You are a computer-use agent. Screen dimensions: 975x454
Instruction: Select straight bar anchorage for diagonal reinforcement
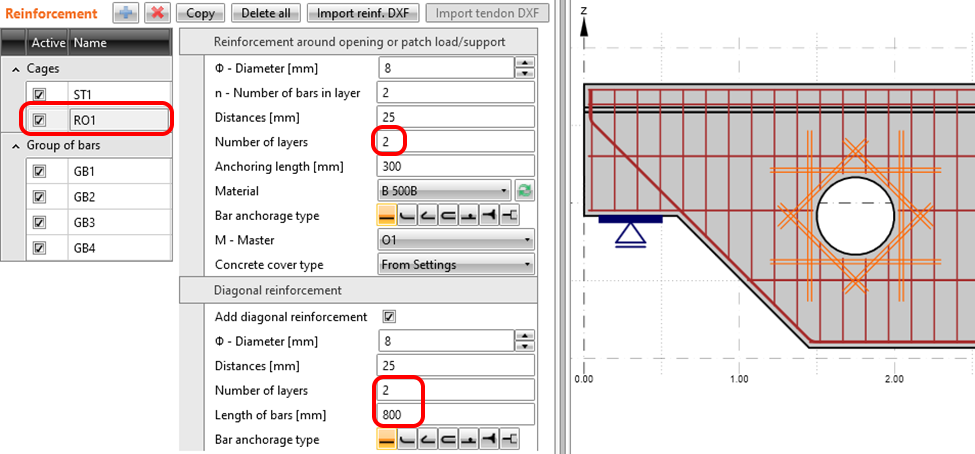click(x=387, y=440)
